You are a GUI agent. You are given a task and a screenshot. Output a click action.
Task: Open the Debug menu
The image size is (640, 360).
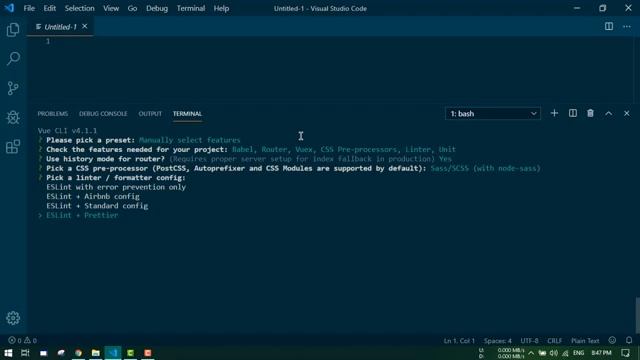157,8
